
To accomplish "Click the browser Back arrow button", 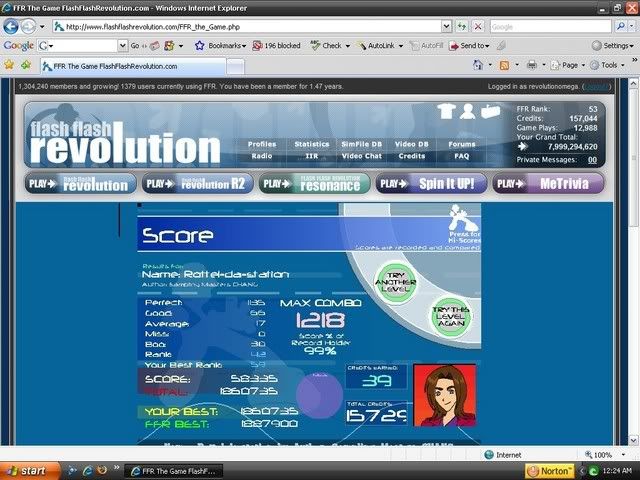I will pyautogui.click(x=12, y=27).
